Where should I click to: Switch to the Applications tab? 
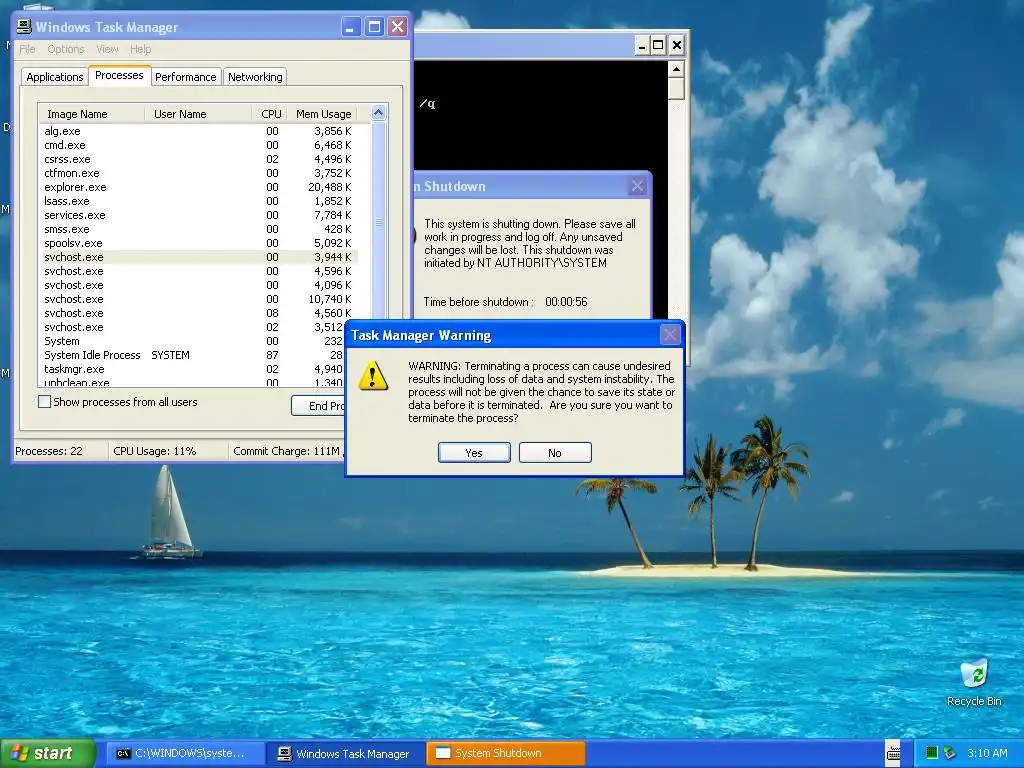pos(55,77)
